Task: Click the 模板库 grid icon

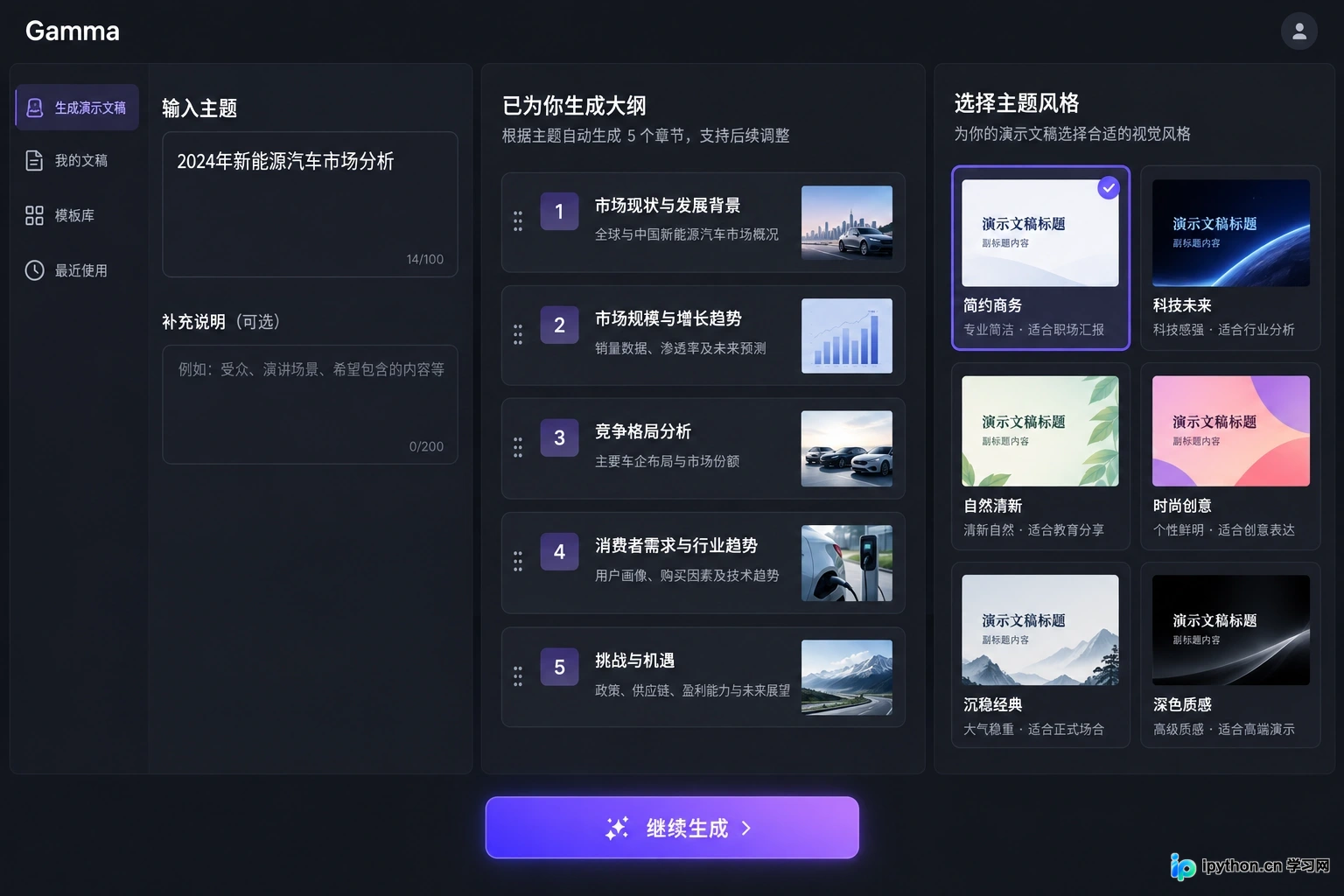Action: (x=34, y=215)
